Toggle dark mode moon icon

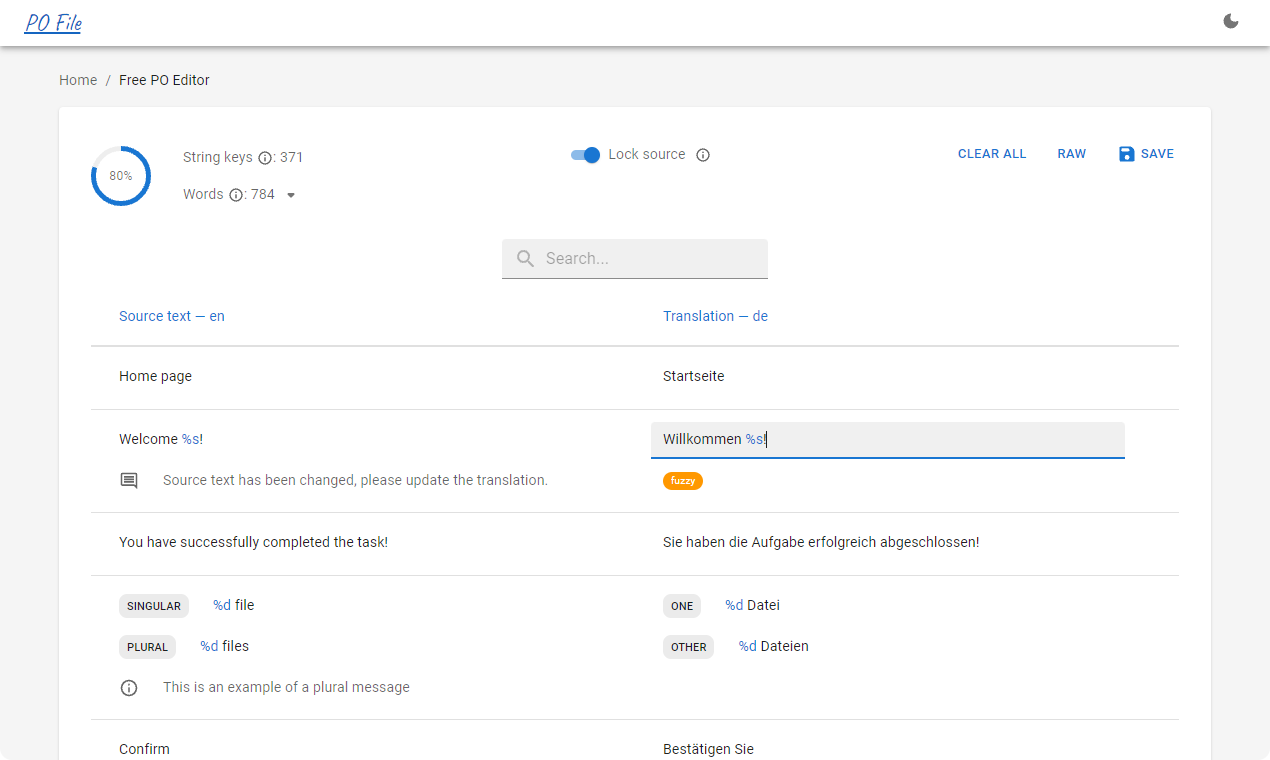[1231, 21]
